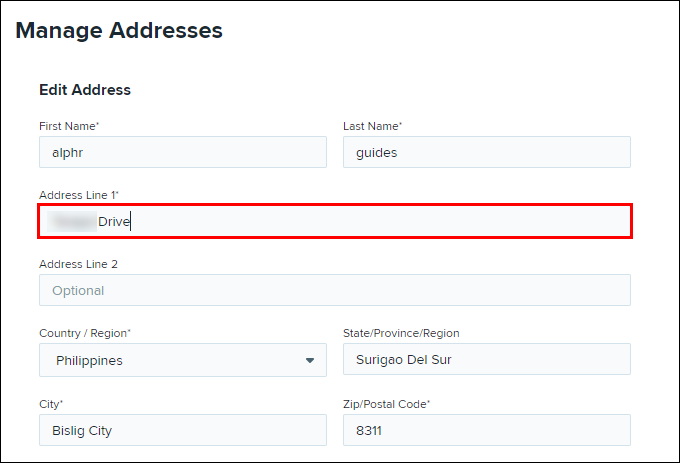Click the blurred street name before Drive
The image size is (680, 463).
[72, 221]
